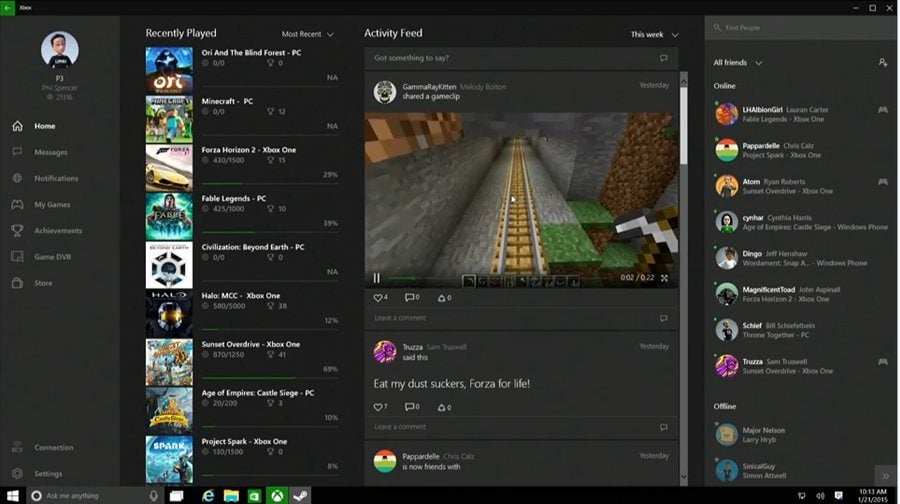Click the back arrow in title bar
Image resolution: width=900 pixels, height=504 pixels.
(x=7, y=7)
